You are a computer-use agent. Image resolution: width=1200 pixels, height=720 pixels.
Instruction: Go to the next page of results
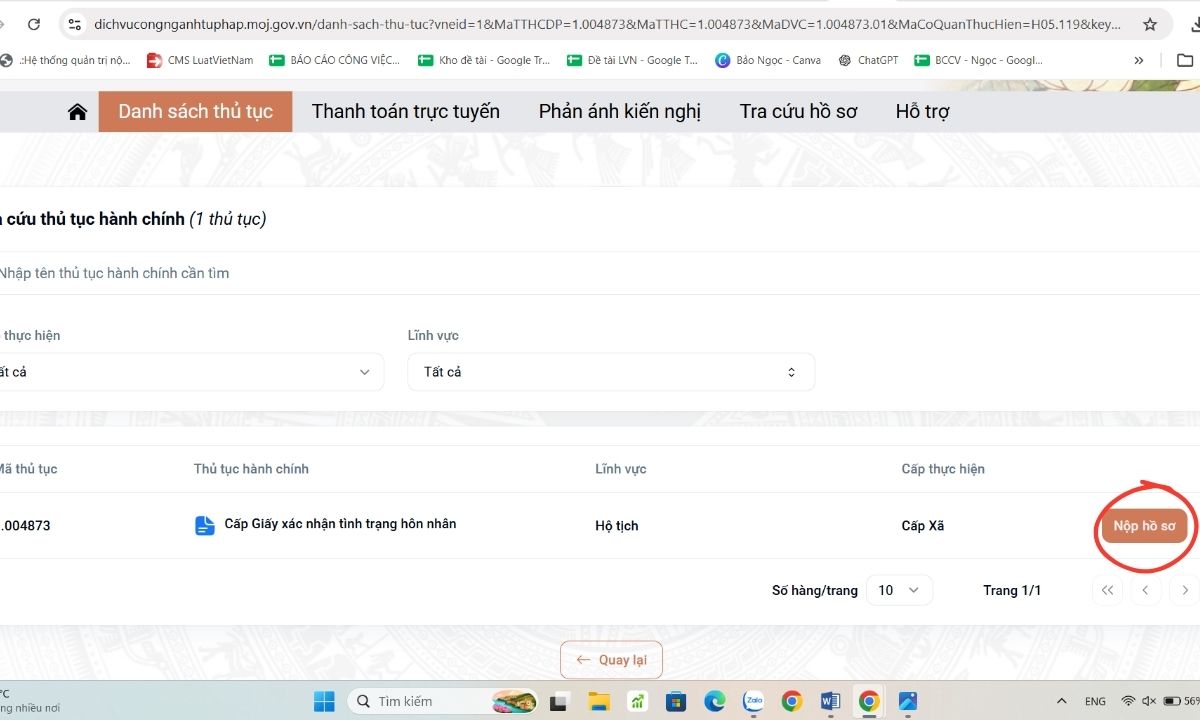(1185, 590)
